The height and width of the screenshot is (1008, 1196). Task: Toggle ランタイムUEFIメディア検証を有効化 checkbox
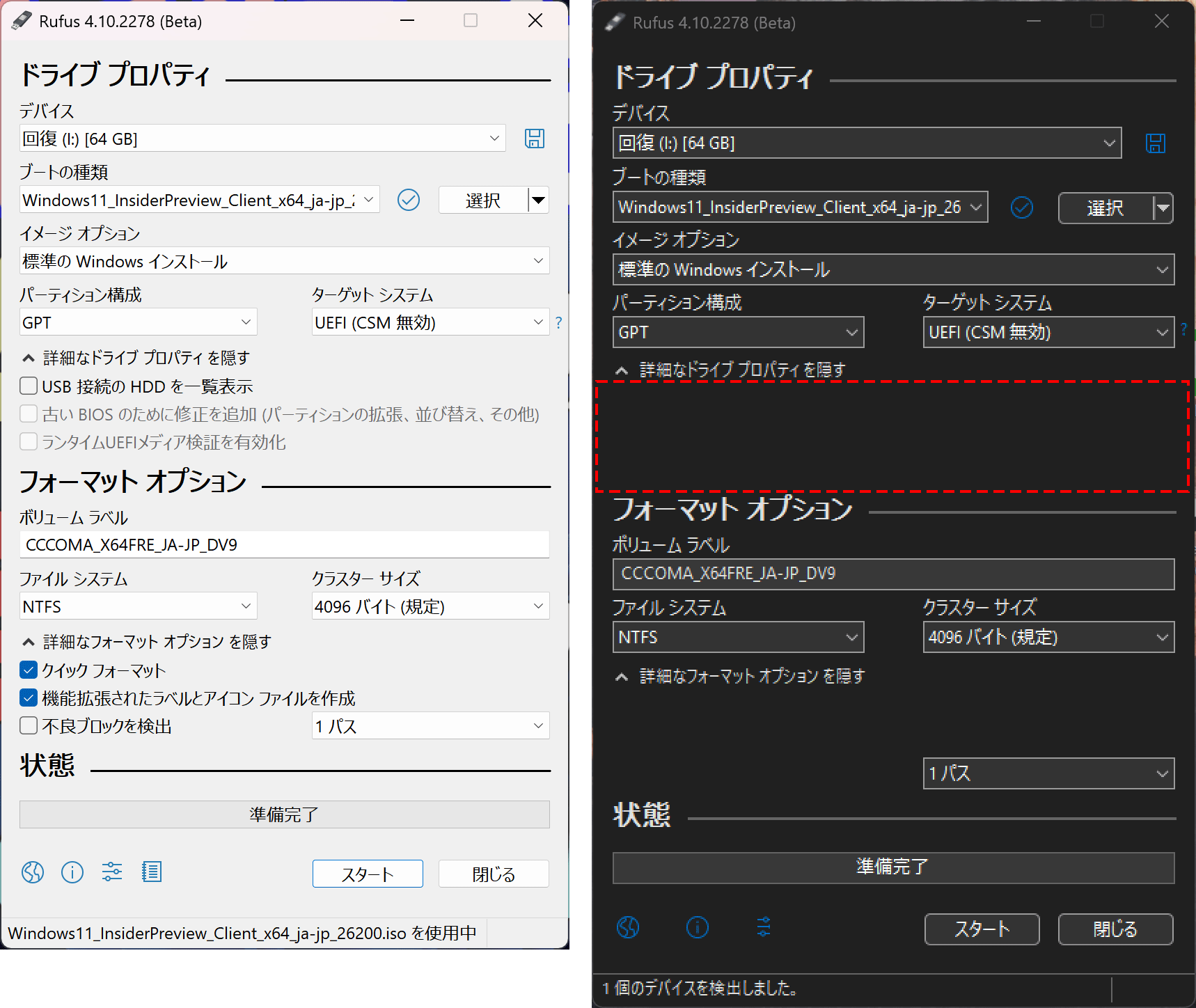tap(29, 441)
